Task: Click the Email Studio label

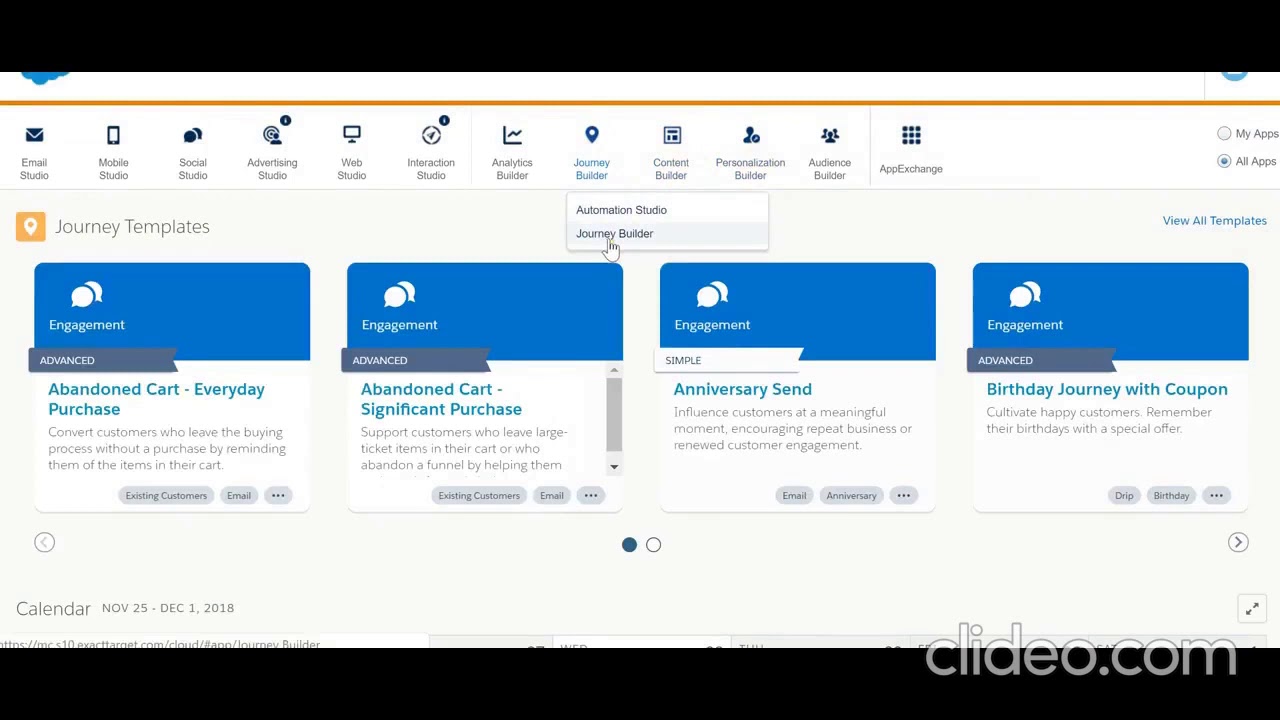Action: [x=34, y=169]
